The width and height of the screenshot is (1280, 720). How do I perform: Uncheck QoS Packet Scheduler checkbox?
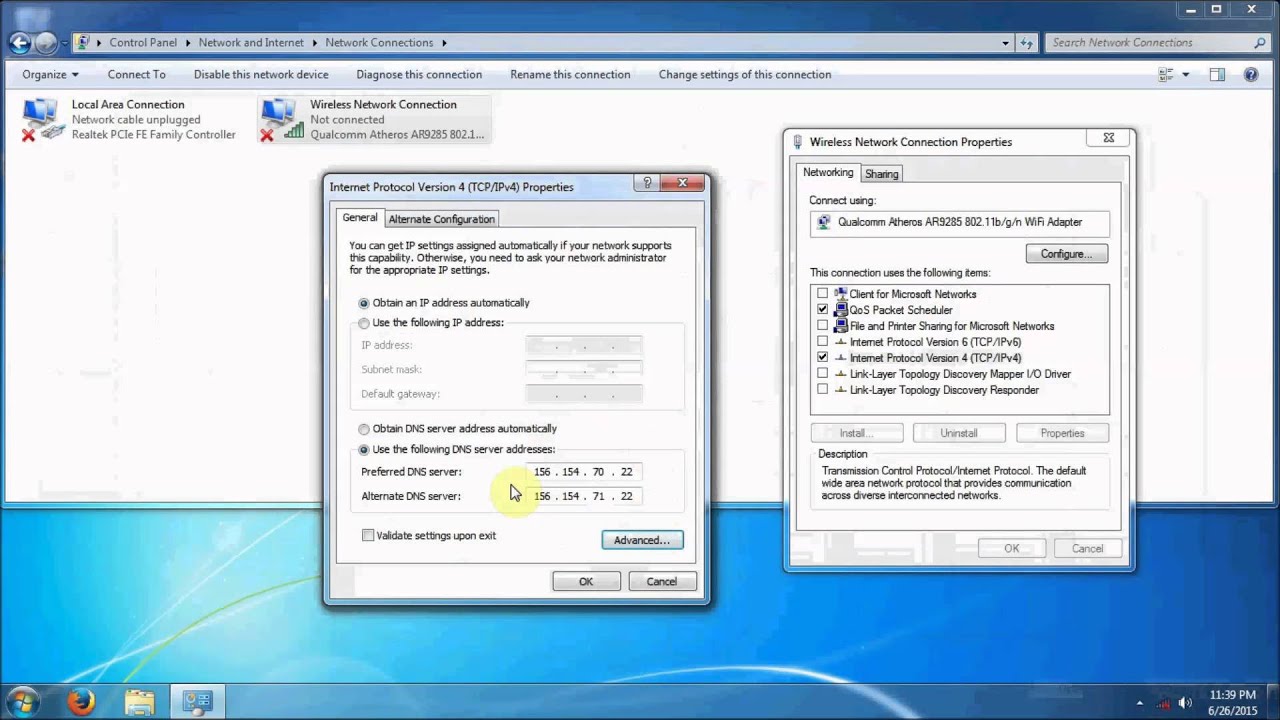[x=823, y=310]
